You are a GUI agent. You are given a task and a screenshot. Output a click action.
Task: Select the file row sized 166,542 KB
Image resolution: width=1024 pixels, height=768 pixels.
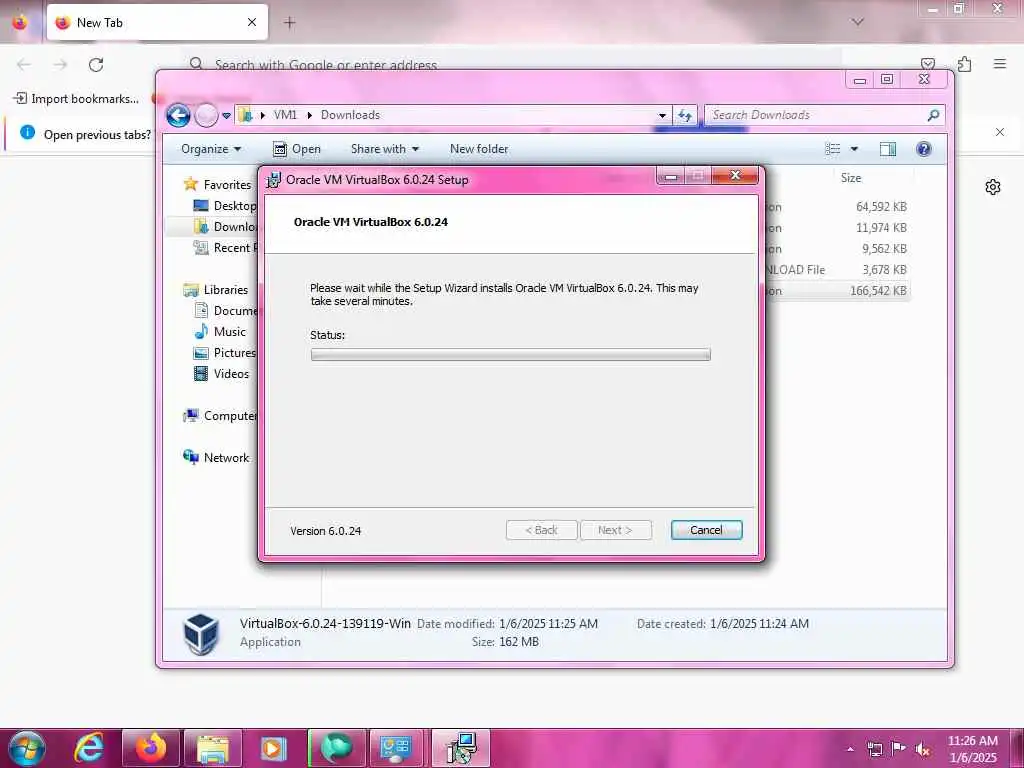(837, 291)
